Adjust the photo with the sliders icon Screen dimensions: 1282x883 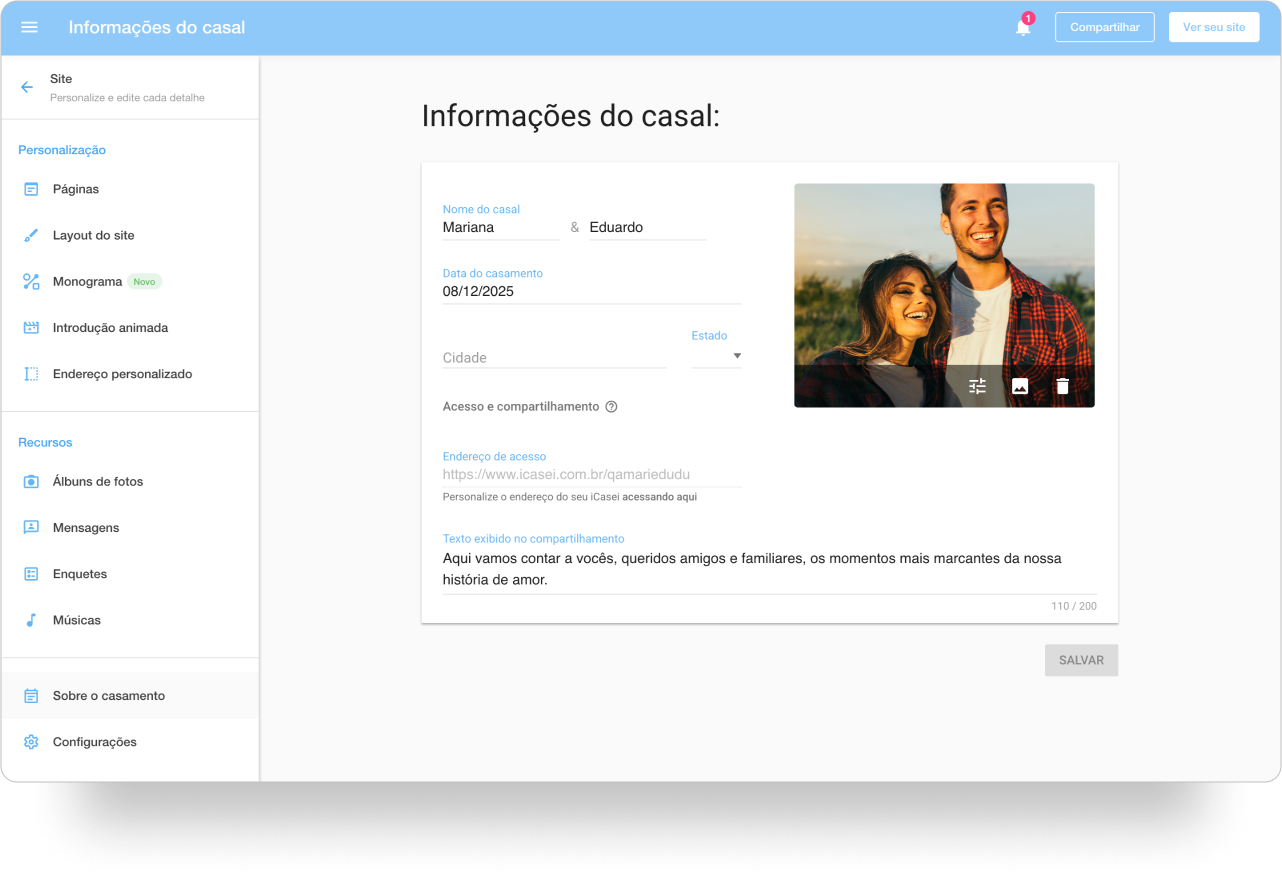coord(977,386)
